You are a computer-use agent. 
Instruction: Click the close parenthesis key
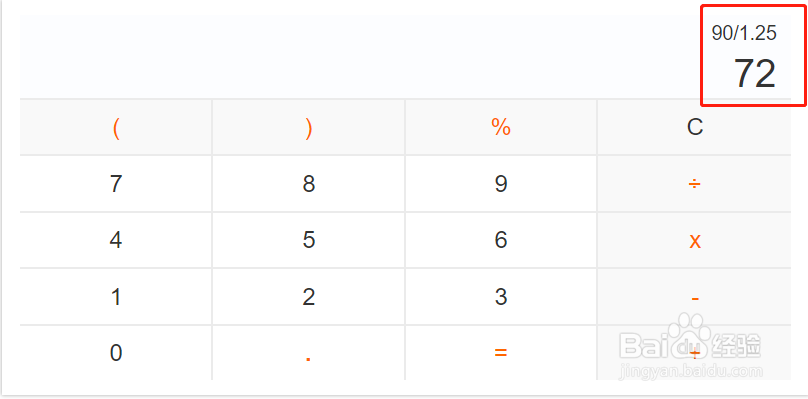(x=309, y=127)
